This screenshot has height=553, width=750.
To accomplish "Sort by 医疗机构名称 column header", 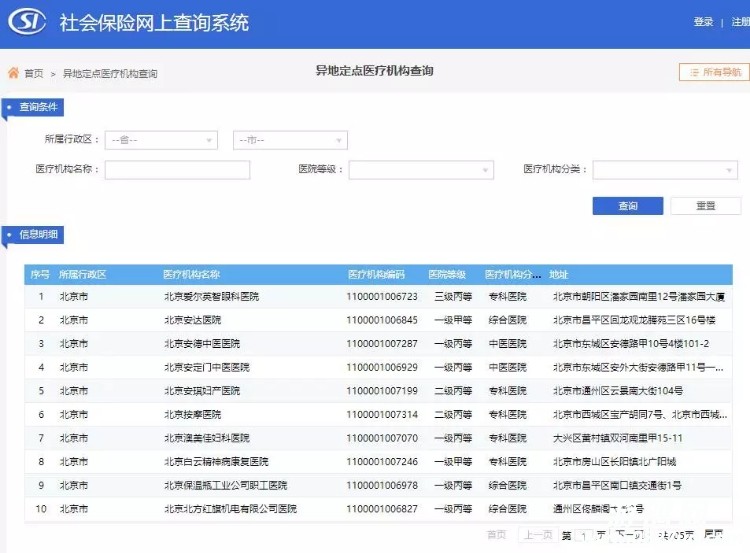I will pyautogui.click(x=192, y=274).
